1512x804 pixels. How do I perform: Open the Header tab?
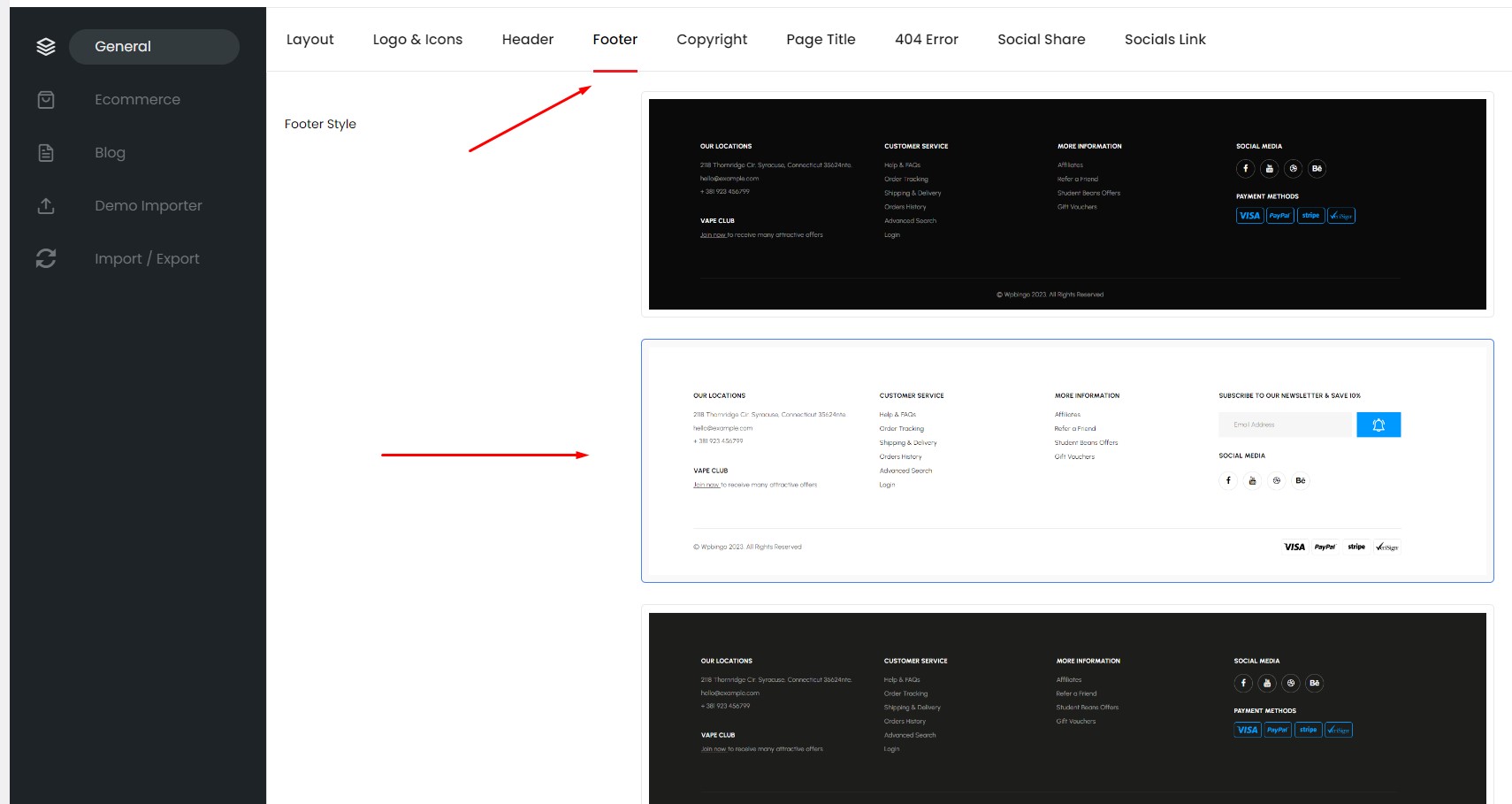527,40
